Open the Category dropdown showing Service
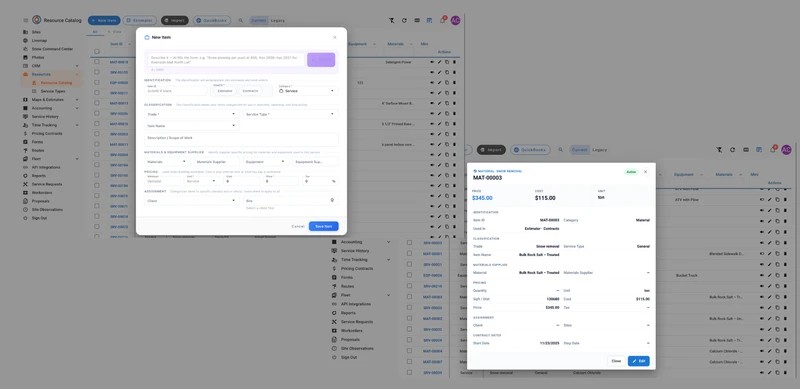The width and height of the screenshot is (800, 389). click(307, 90)
